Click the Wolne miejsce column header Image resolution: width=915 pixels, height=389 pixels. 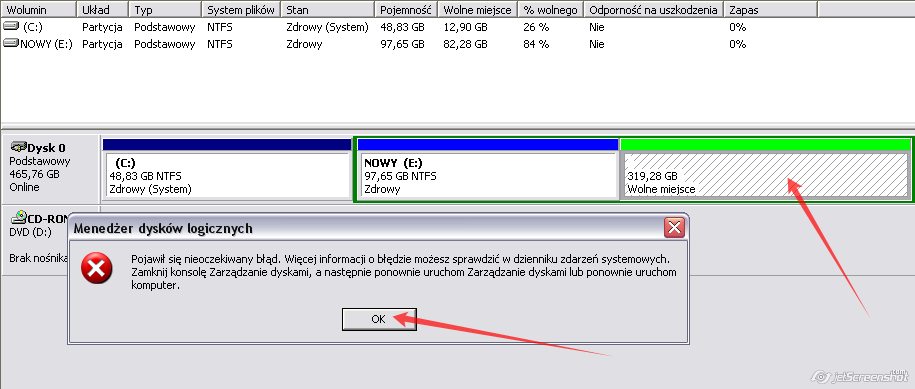[478, 10]
